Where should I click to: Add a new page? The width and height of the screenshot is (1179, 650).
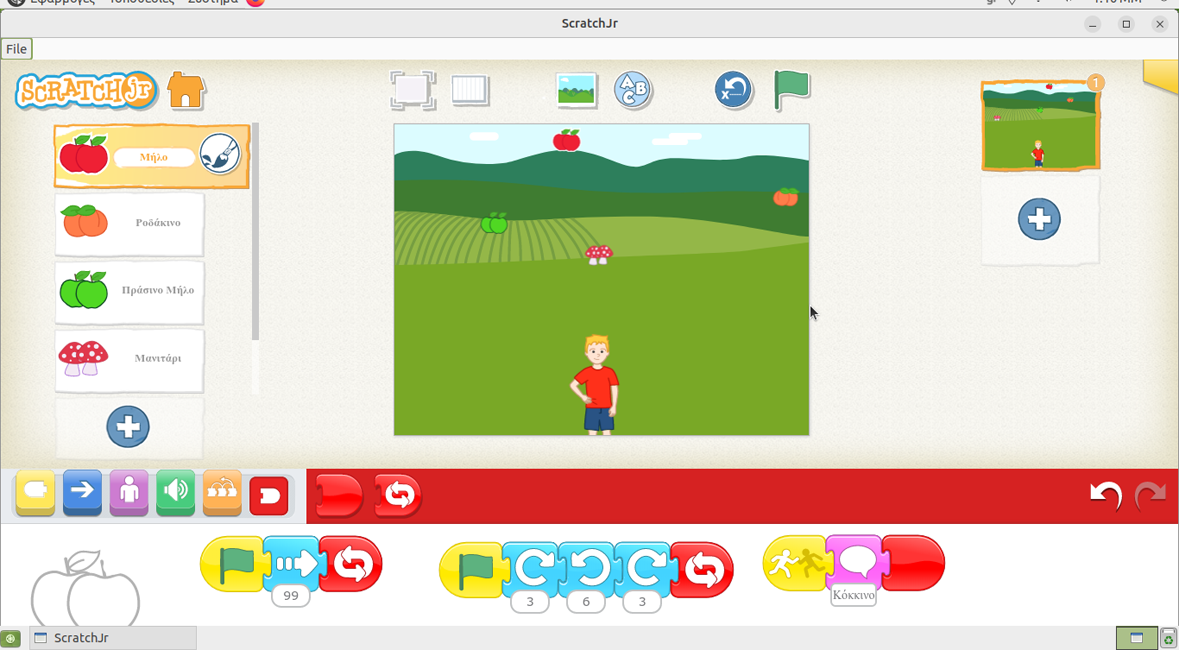pyautogui.click(x=1039, y=219)
